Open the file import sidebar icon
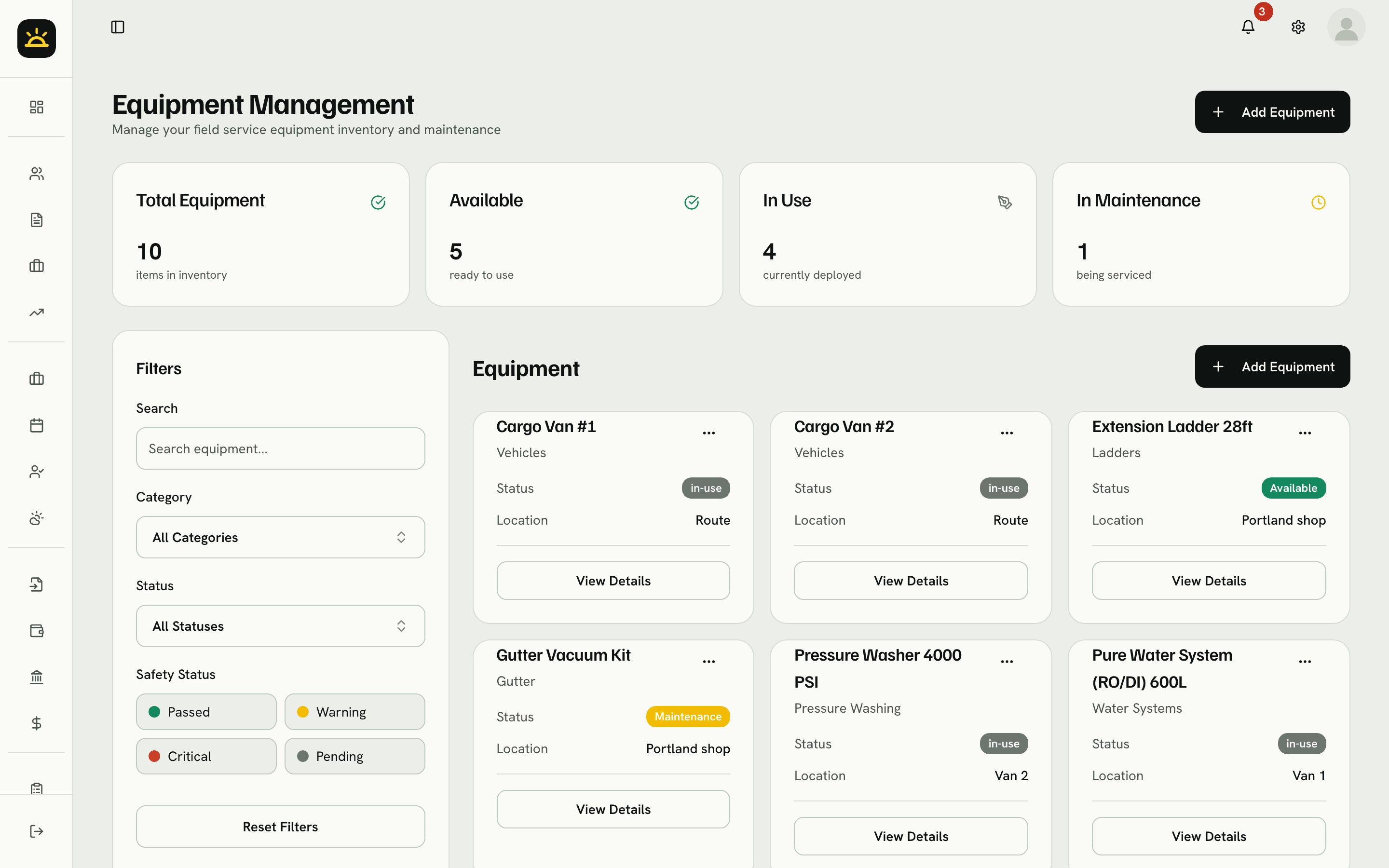1389x868 pixels. pos(36,584)
